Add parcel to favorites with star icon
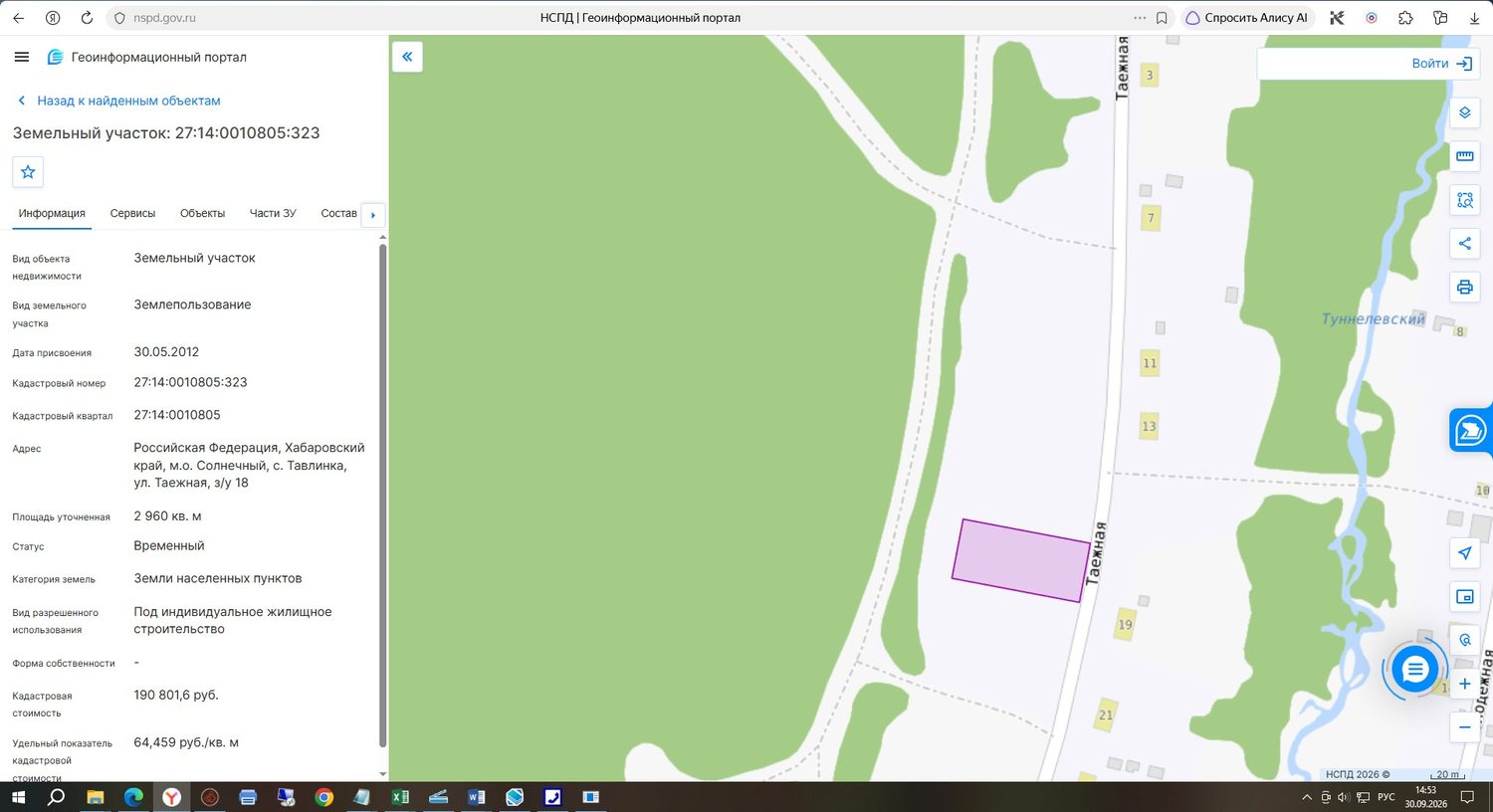Screen dimensions: 1493x812 pos(28,172)
